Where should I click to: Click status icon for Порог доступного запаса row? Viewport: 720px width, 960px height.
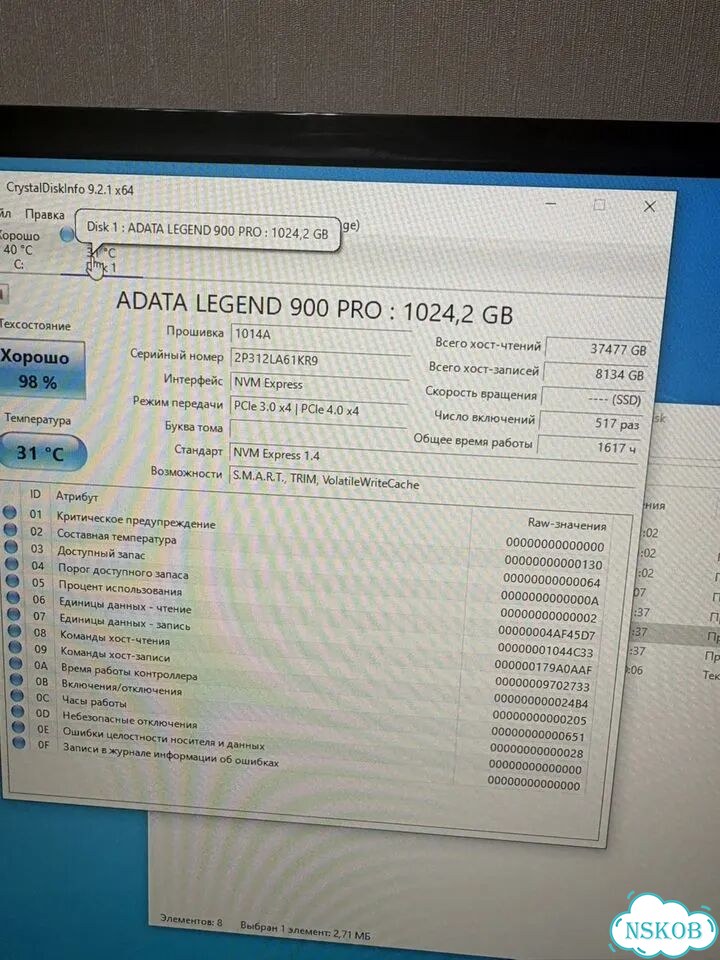click(x=12, y=564)
